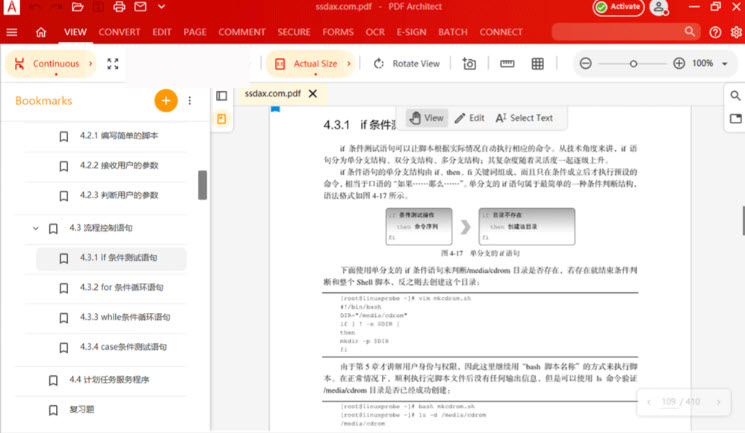745x433 pixels.
Task: Click Rotate View button
Action: click(406, 64)
